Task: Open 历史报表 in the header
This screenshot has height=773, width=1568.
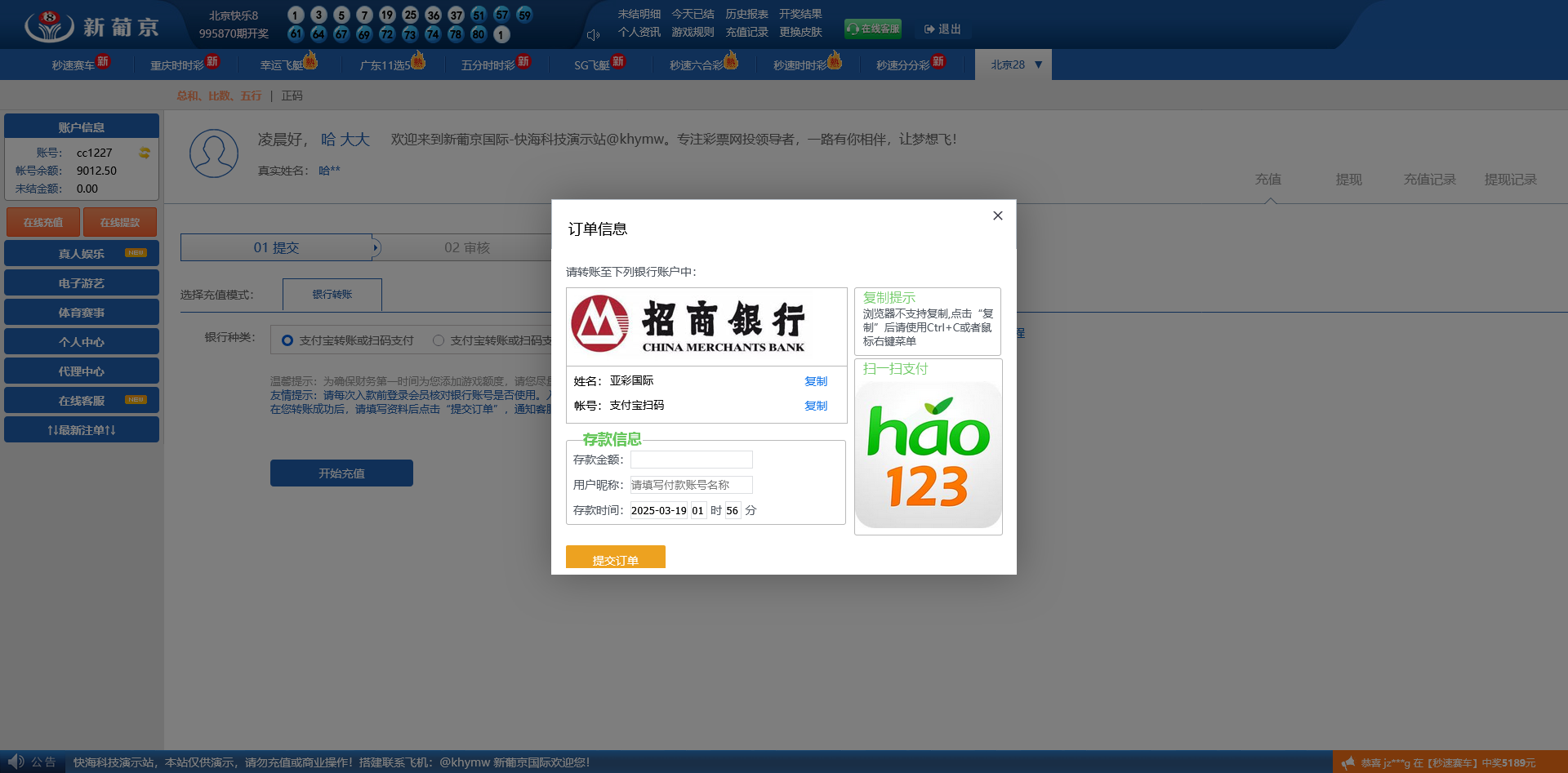Action: coord(746,14)
